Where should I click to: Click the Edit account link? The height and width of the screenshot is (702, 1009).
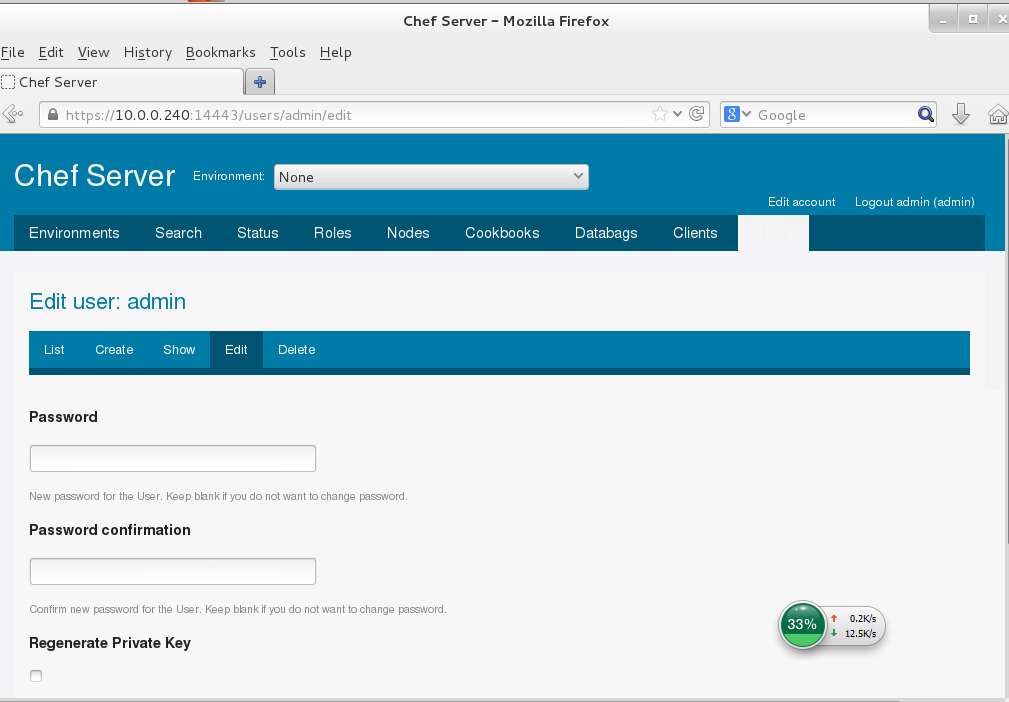[x=801, y=202]
